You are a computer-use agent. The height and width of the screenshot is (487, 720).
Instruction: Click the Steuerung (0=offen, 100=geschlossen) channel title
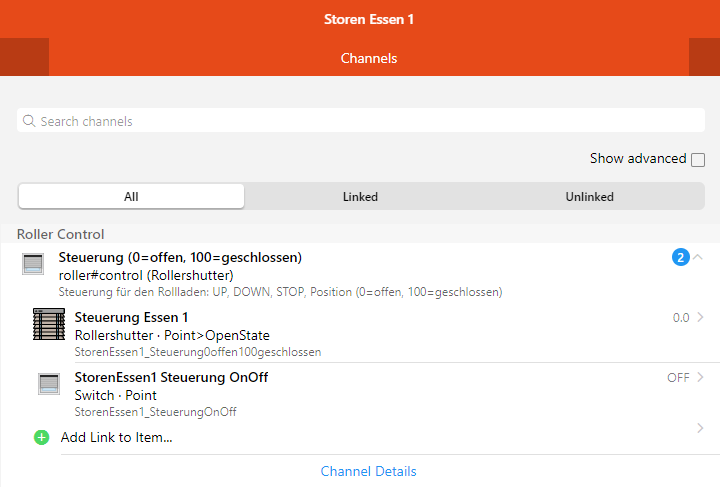click(x=180, y=257)
